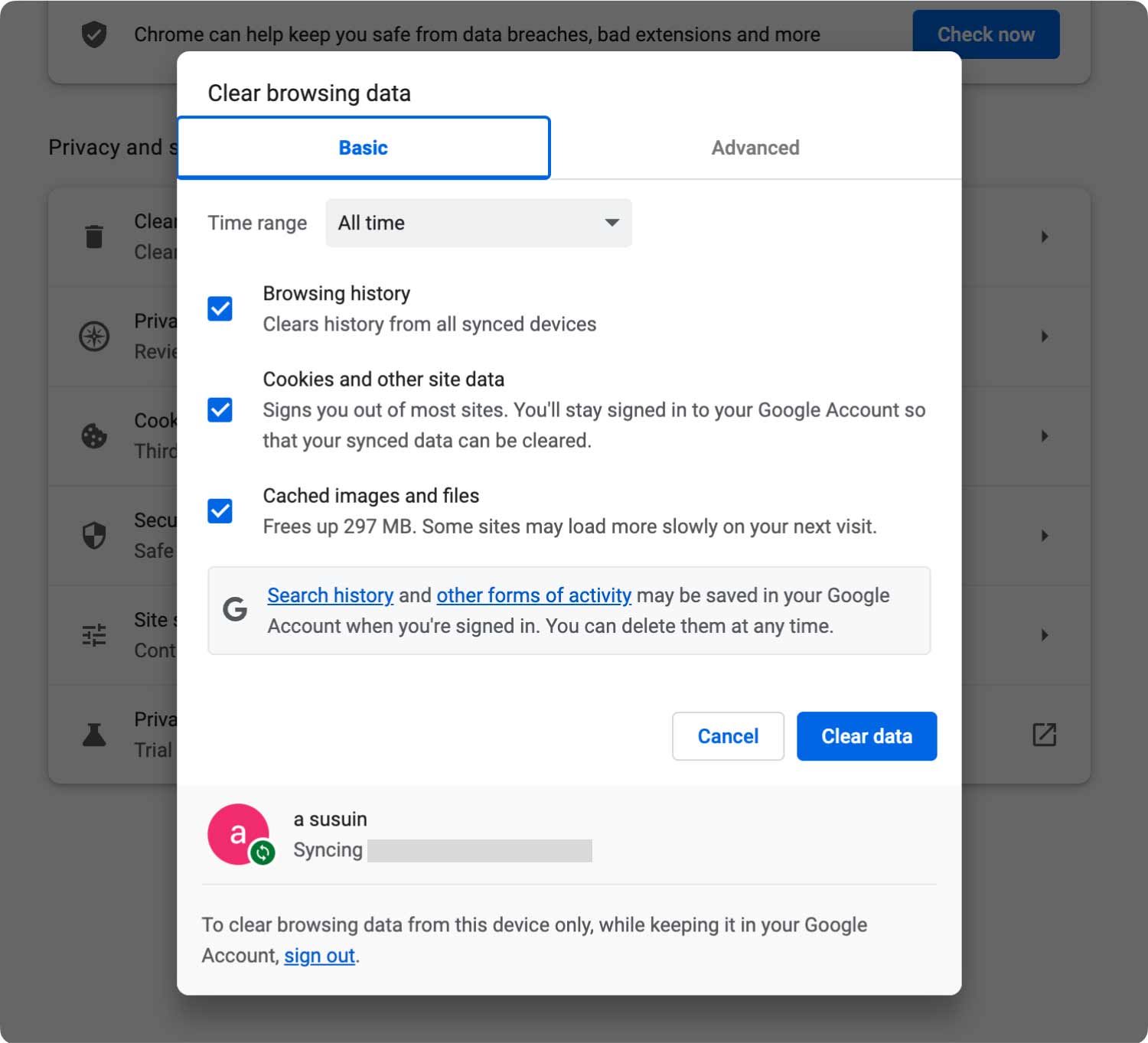The image size is (1148, 1043).
Task: Switch to the Advanced tab
Action: click(755, 148)
